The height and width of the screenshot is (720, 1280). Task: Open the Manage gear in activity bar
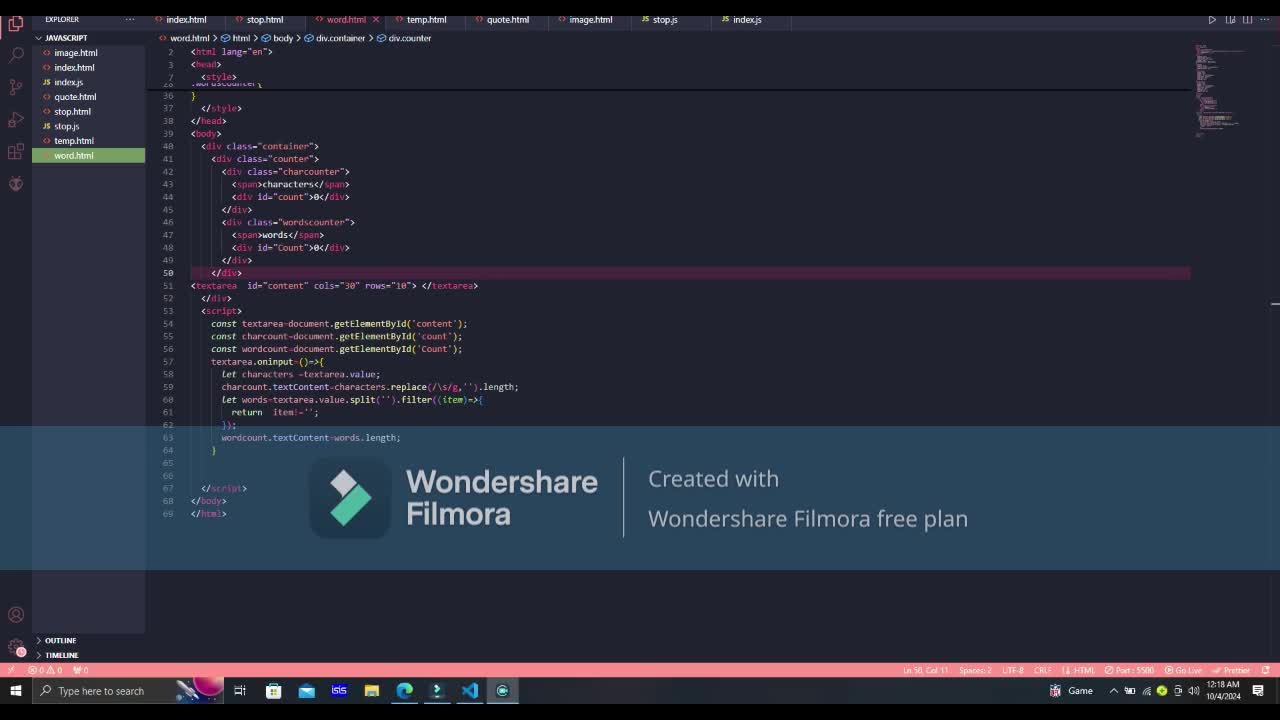pyautogui.click(x=16, y=648)
